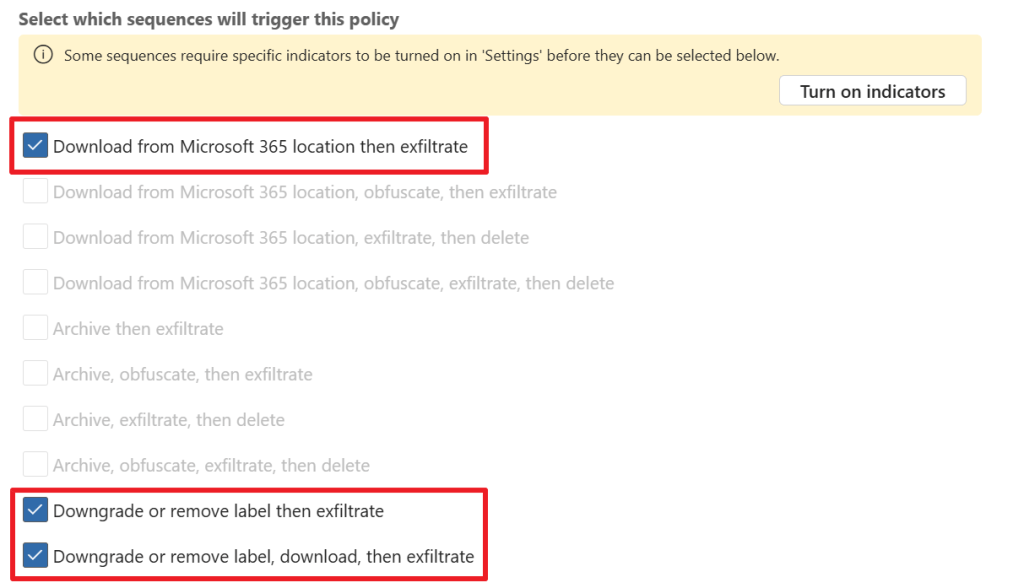Uncheck the Download from Microsoft 365 location then exfiltrate checkbox
The height and width of the screenshot is (588, 1024).
click(35, 146)
